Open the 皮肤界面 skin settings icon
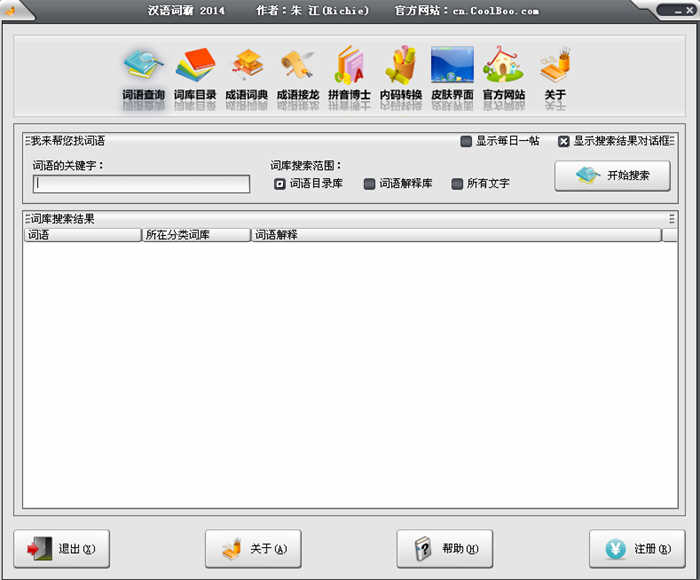 click(x=452, y=75)
